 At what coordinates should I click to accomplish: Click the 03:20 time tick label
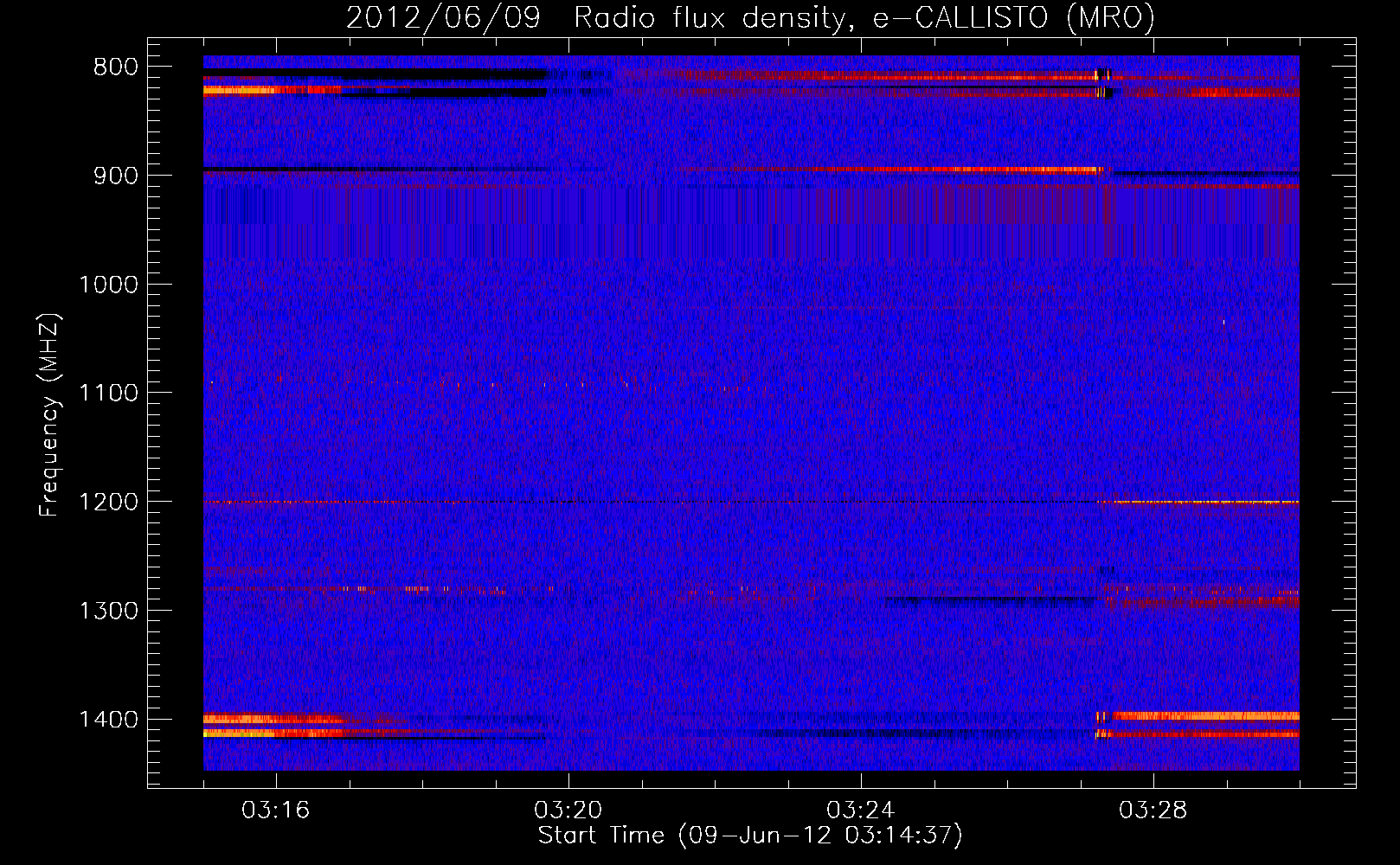[x=568, y=811]
